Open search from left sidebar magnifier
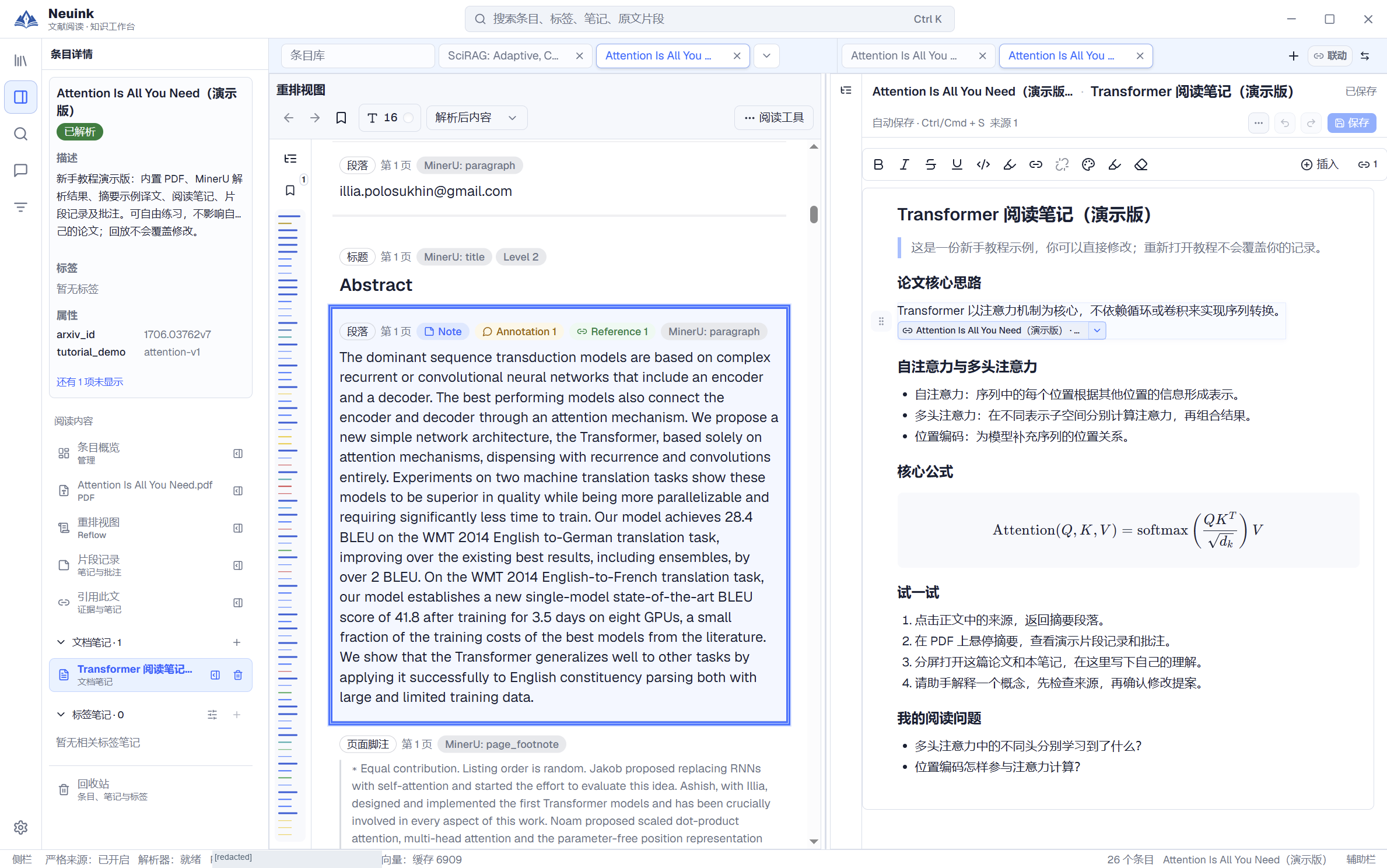Screen dimensions: 1387x868 tap(20, 134)
